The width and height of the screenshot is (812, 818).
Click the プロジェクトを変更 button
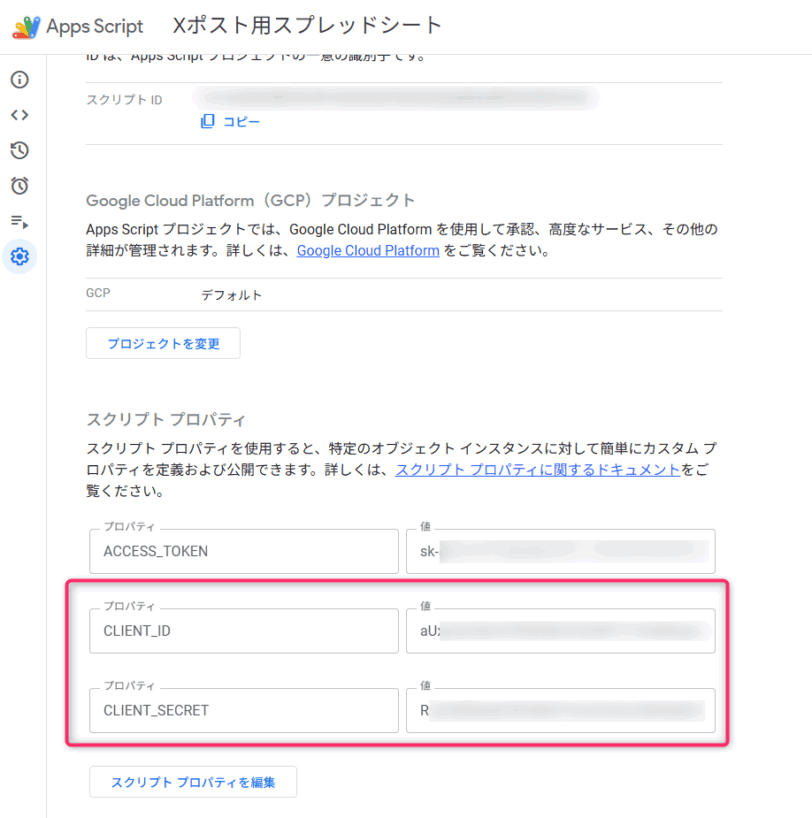(163, 343)
